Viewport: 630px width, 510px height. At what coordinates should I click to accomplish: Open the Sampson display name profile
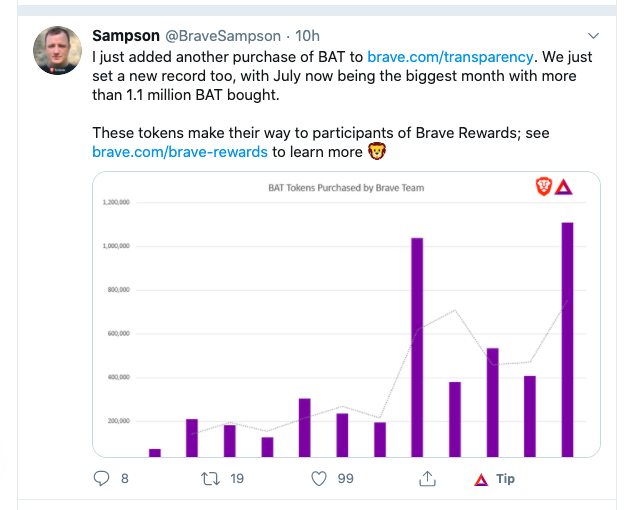(x=126, y=36)
